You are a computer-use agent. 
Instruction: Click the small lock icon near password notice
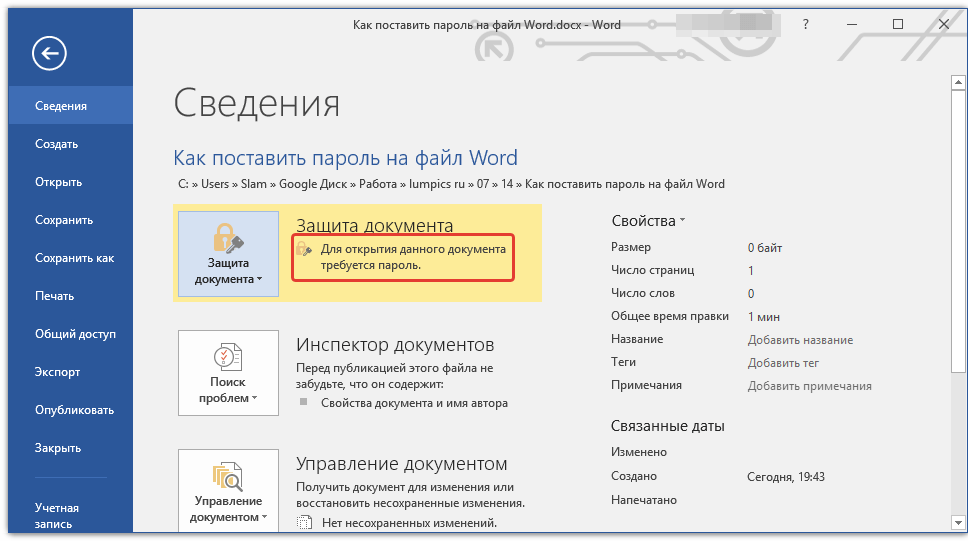(x=305, y=248)
